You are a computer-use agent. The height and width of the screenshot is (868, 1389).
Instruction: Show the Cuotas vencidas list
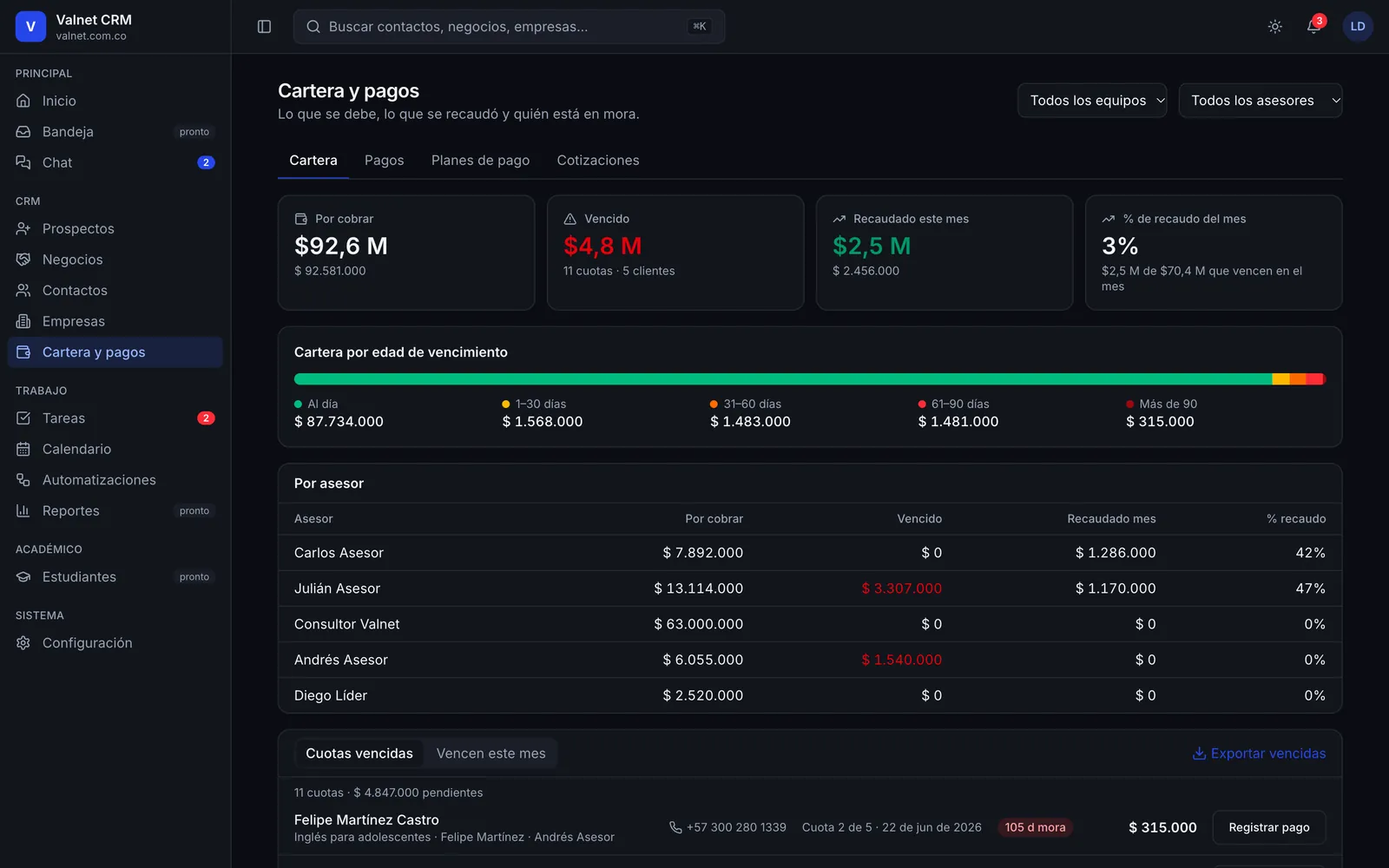tap(359, 753)
